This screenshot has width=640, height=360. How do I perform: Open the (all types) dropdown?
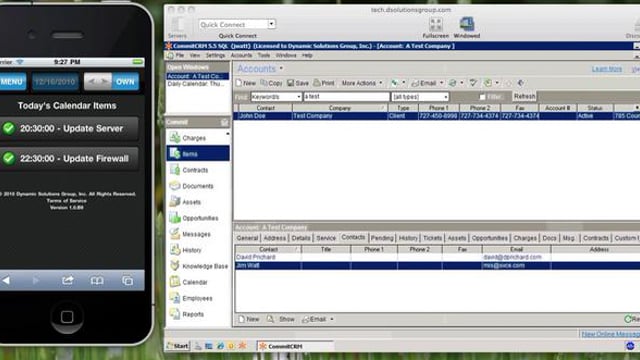point(446,97)
